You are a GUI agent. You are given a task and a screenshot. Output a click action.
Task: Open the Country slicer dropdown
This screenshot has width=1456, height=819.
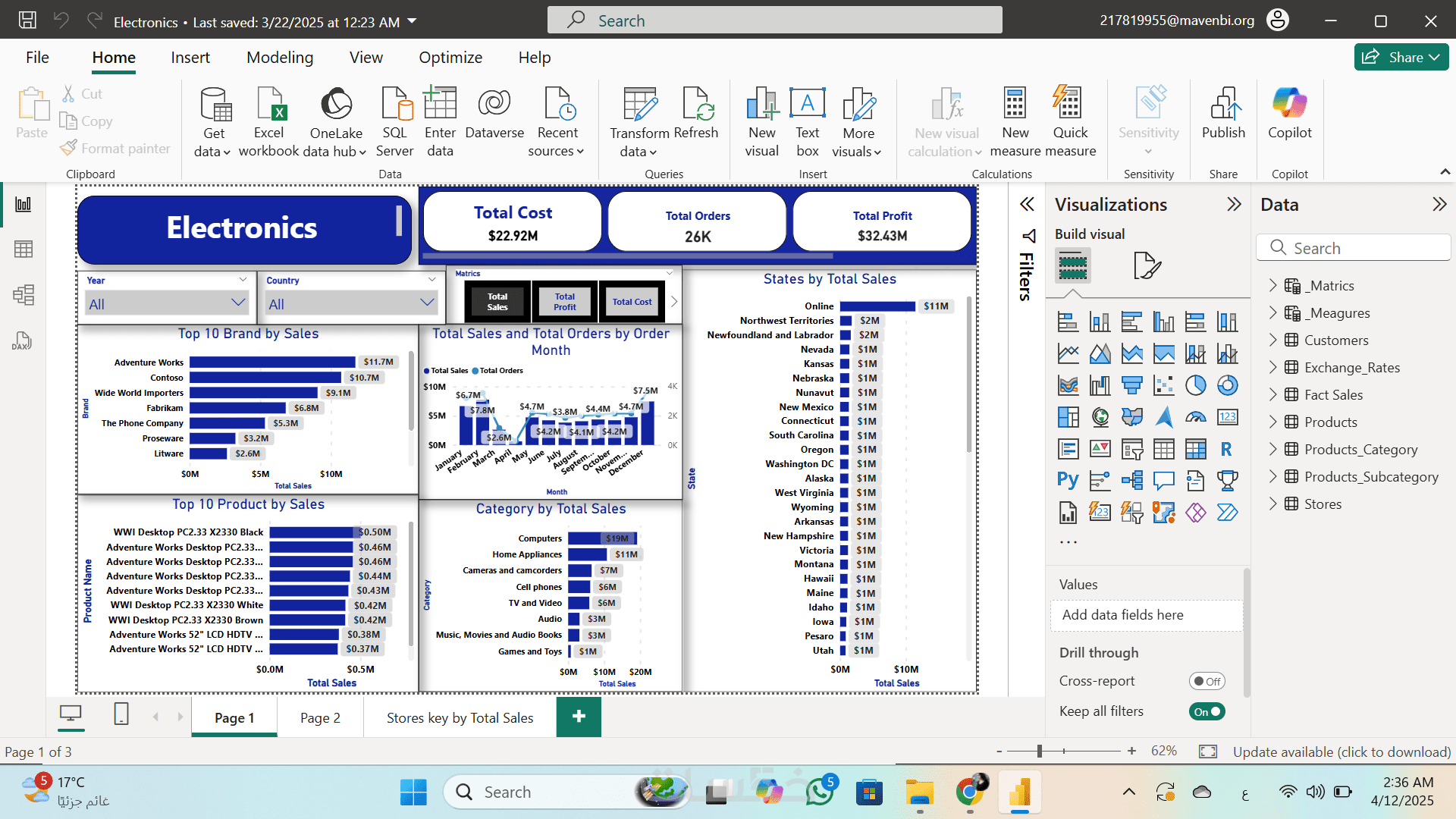point(352,304)
